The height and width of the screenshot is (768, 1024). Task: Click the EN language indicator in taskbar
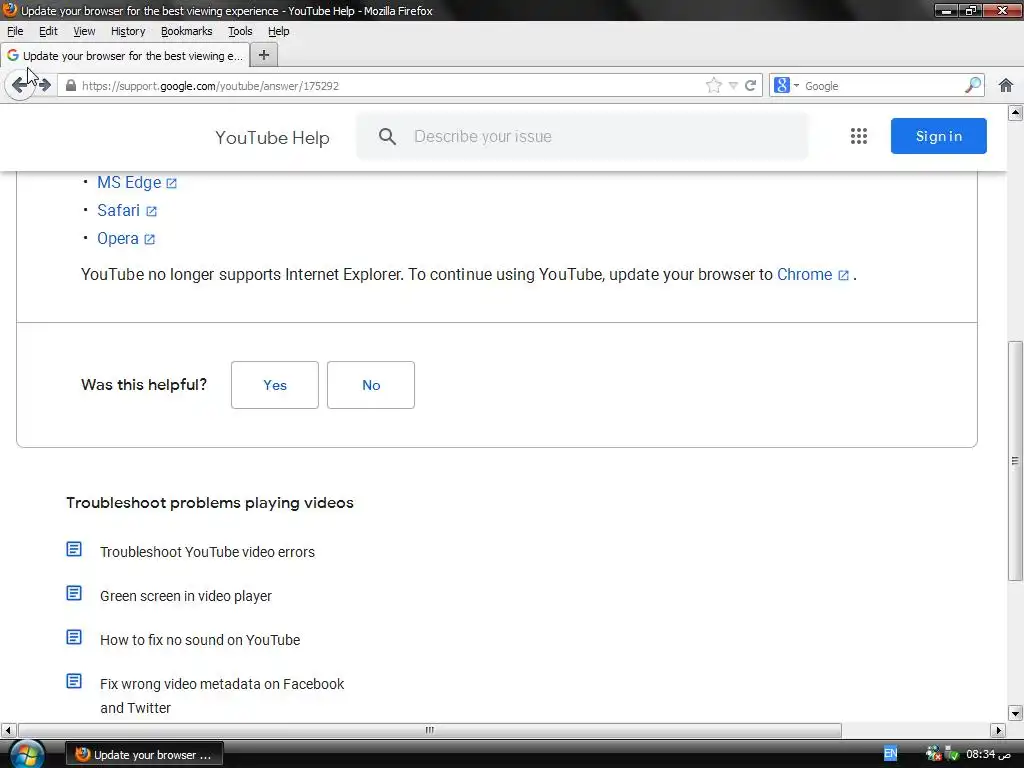[890, 754]
